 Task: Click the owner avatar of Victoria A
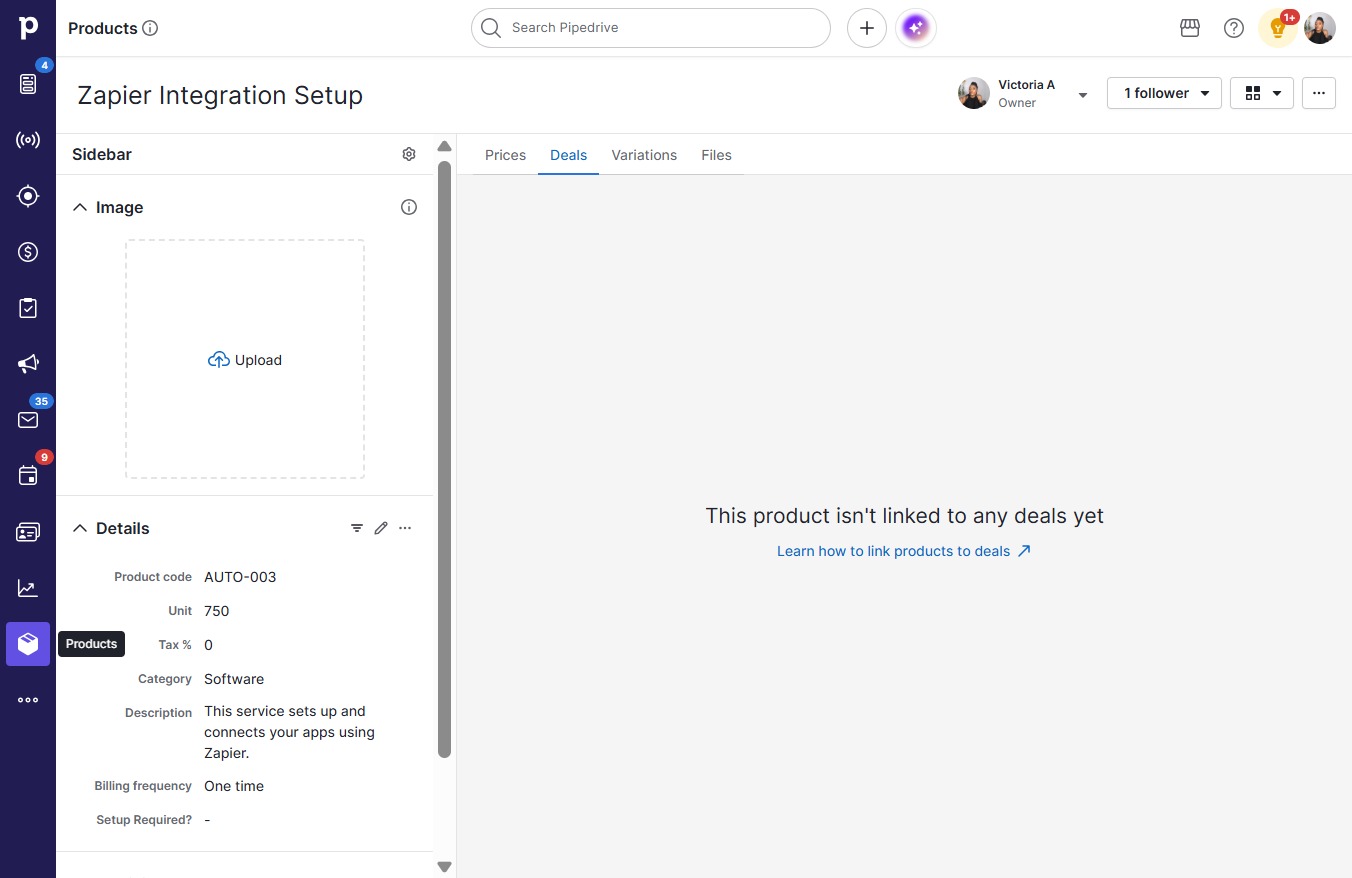974,93
